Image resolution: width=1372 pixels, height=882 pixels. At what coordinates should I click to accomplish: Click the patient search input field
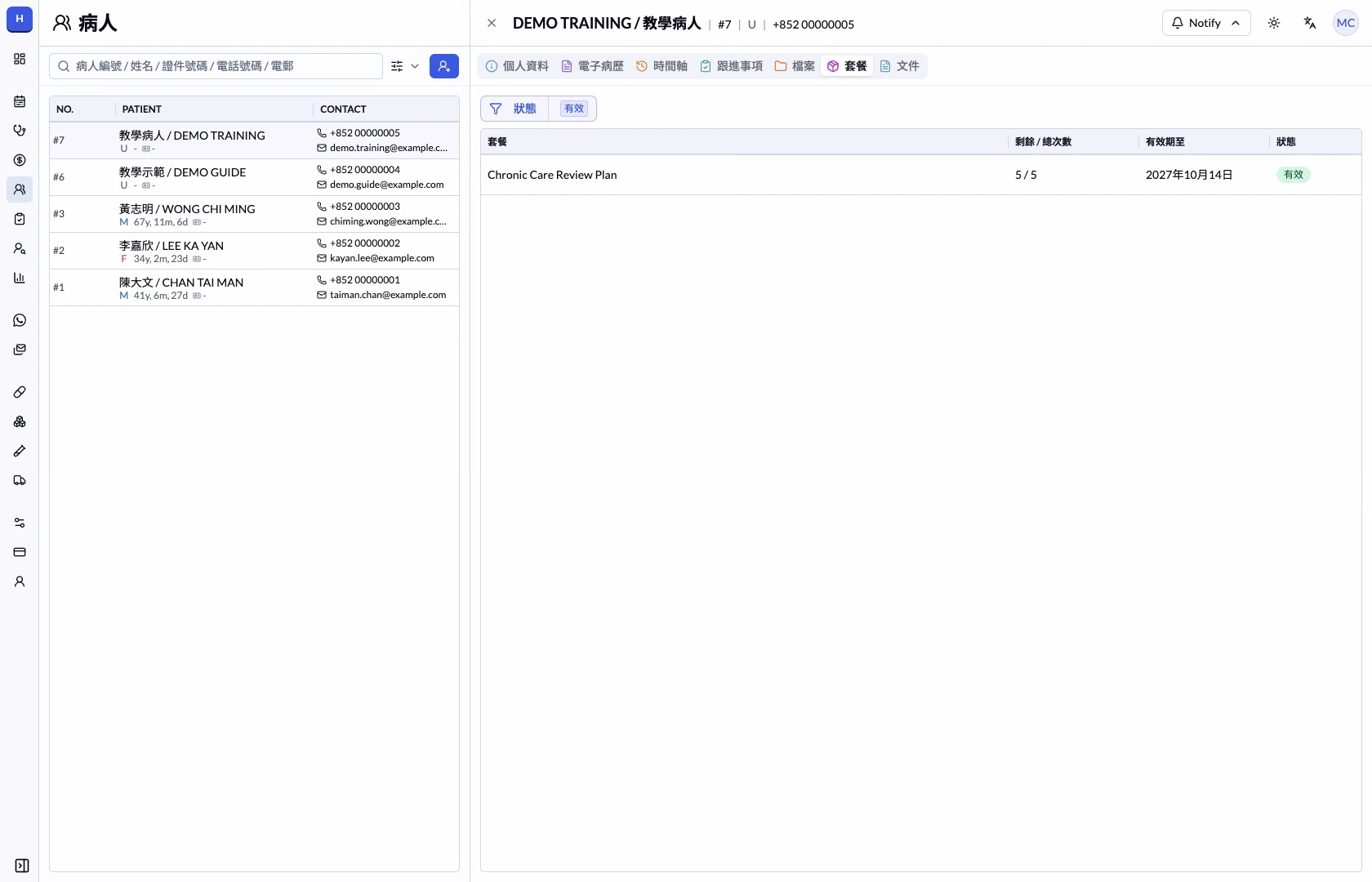(216, 66)
